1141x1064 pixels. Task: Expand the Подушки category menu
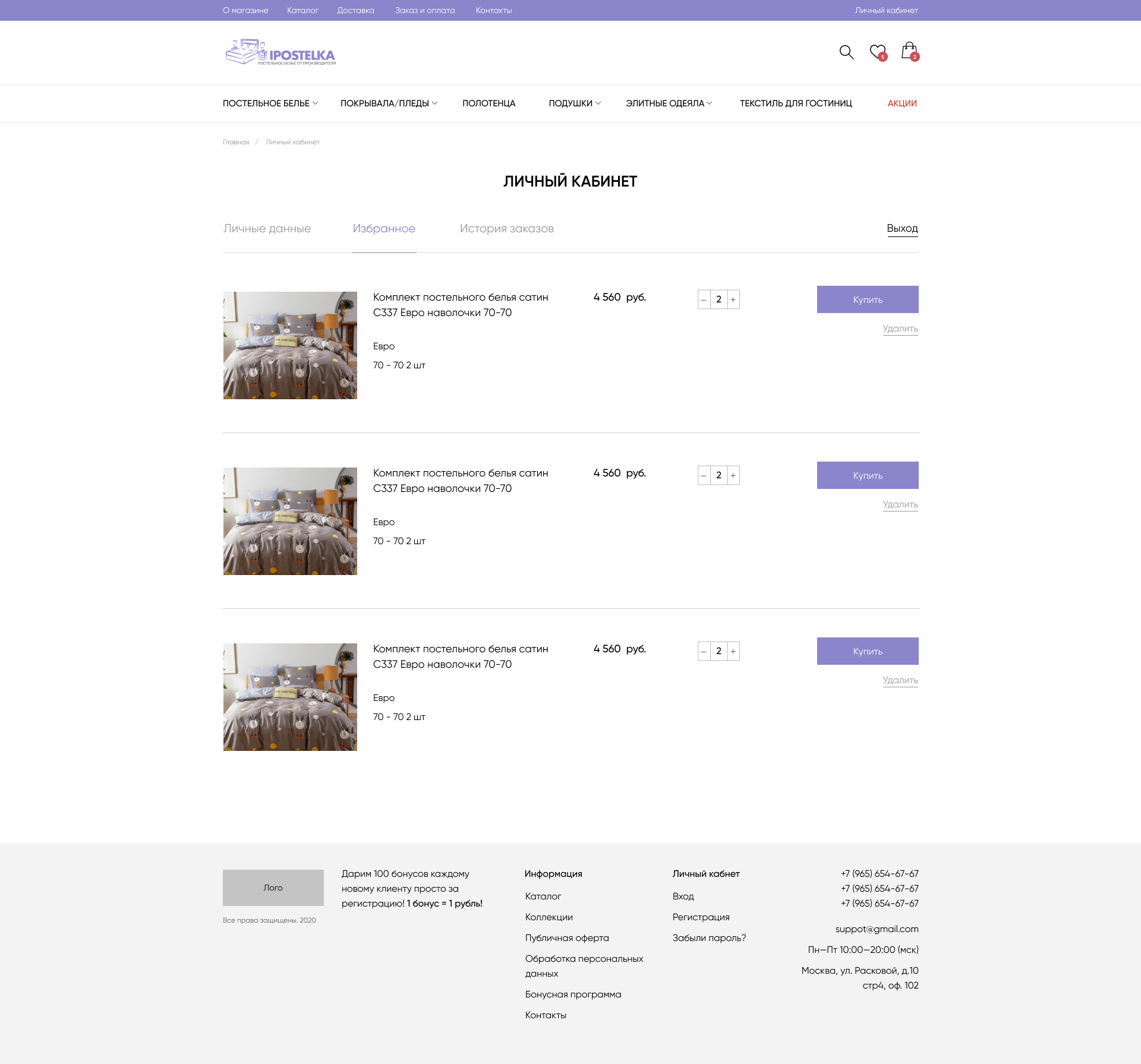575,103
